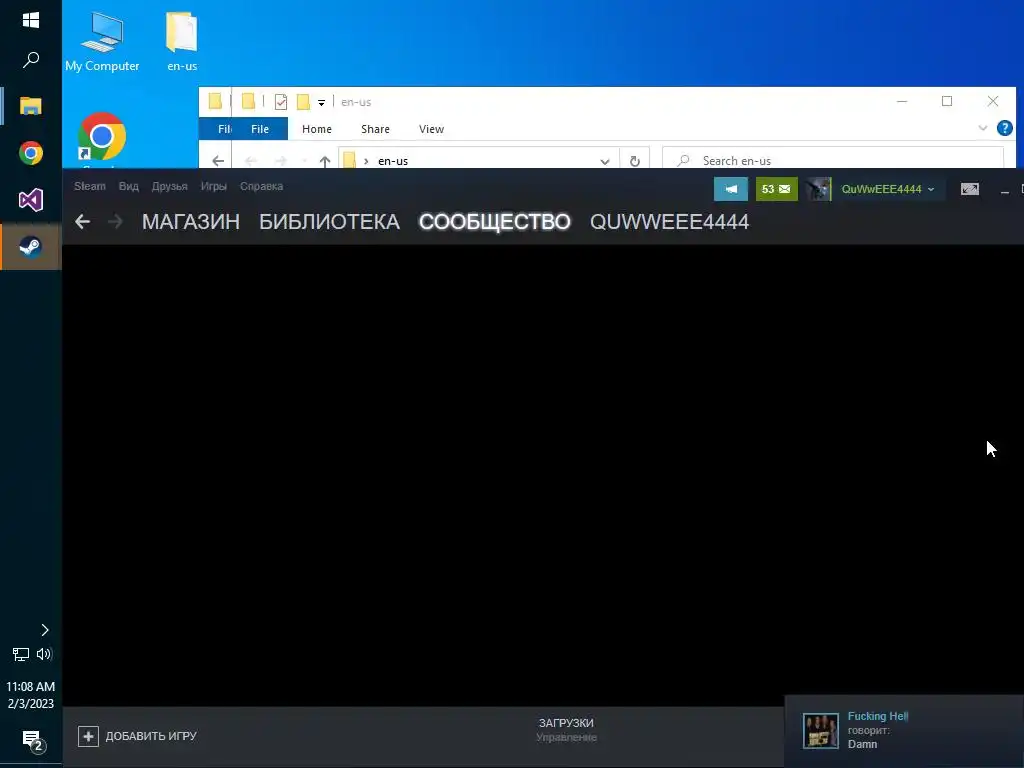Open the Share ribbon tab in Explorer
This screenshot has height=768, width=1024.
[376, 129]
